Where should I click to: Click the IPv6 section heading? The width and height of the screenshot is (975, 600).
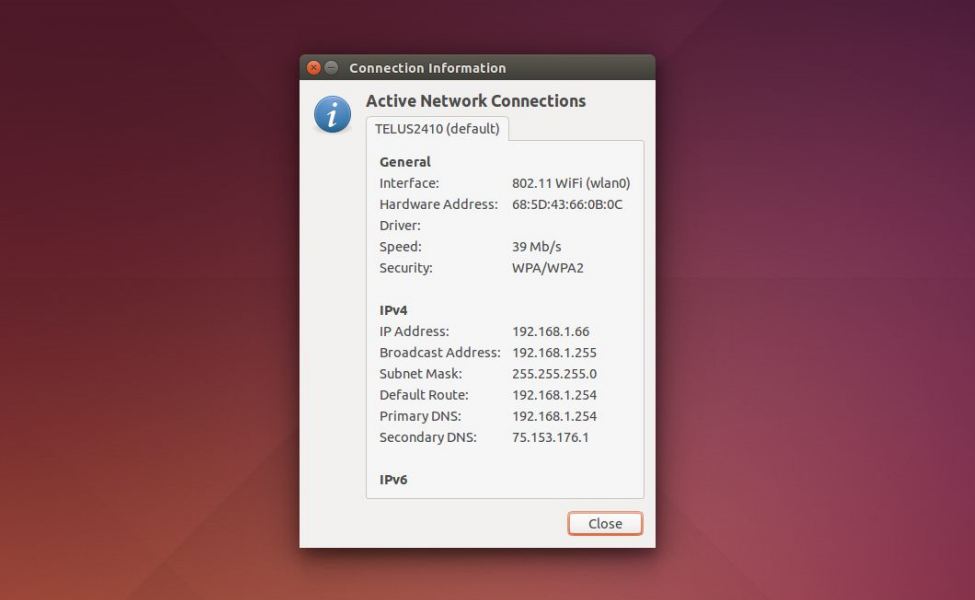pos(393,479)
